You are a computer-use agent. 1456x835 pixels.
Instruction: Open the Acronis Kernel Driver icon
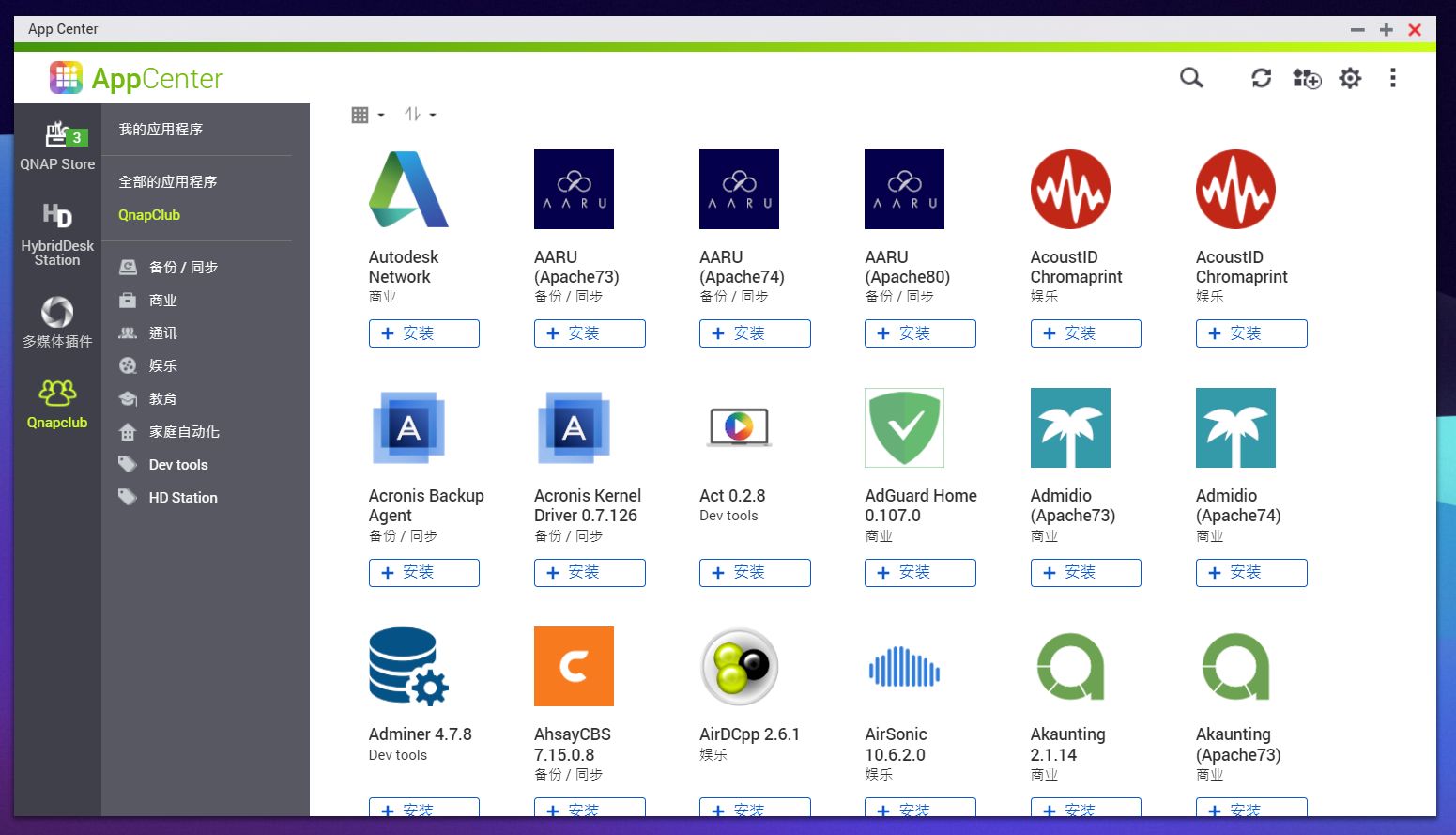point(574,427)
